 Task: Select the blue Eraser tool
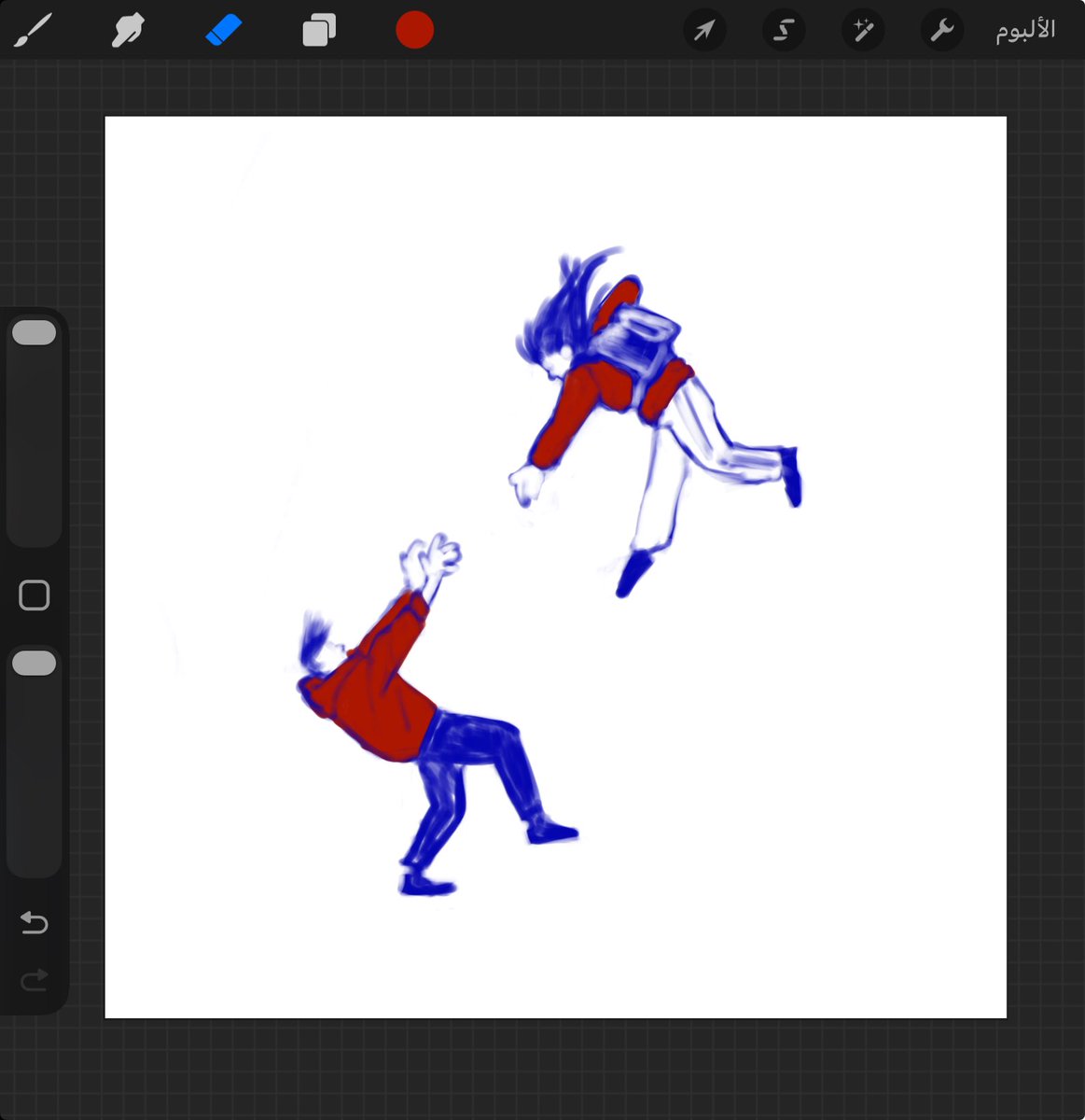point(223,30)
